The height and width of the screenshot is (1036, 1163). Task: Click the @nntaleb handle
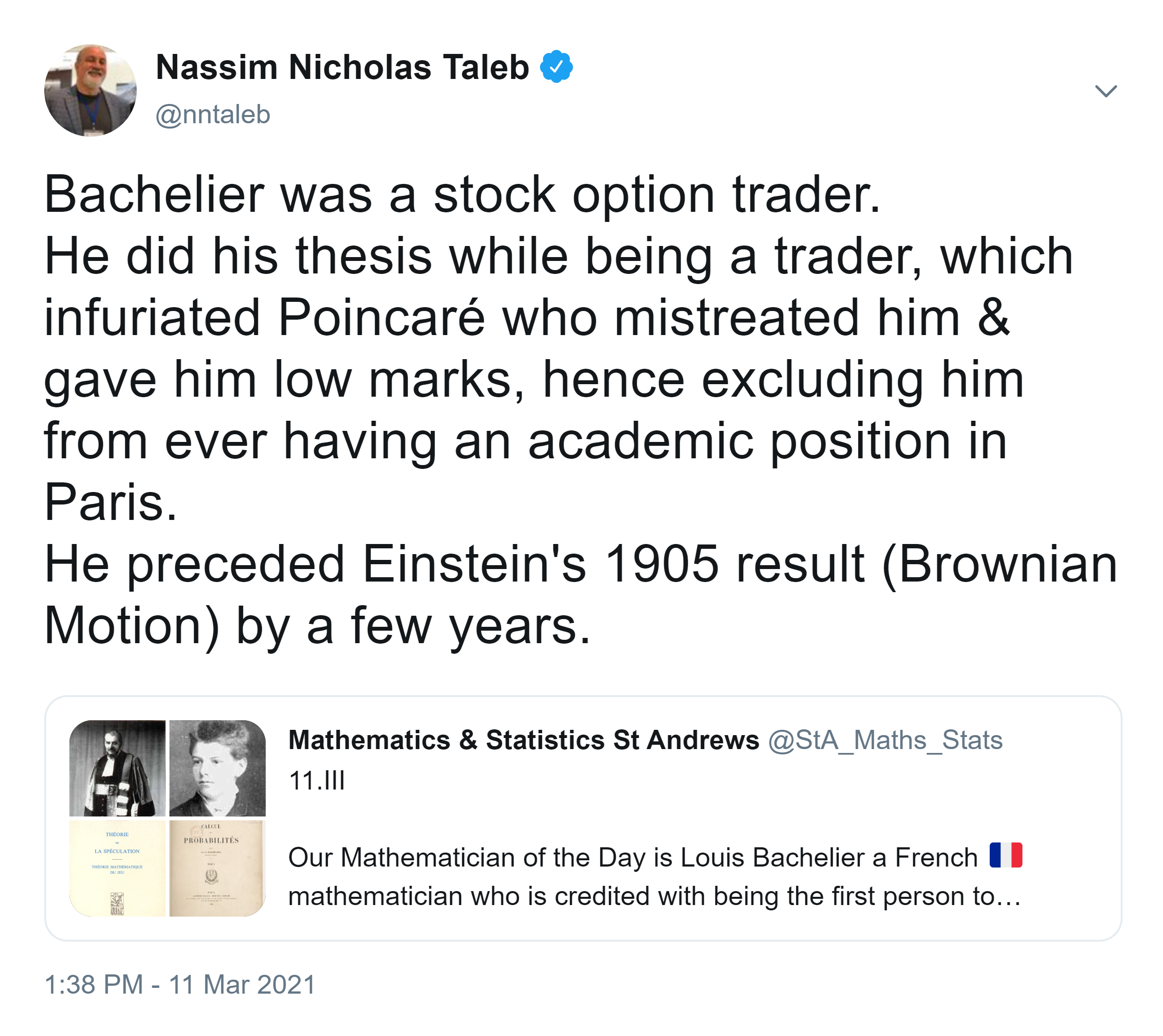tap(213, 115)
